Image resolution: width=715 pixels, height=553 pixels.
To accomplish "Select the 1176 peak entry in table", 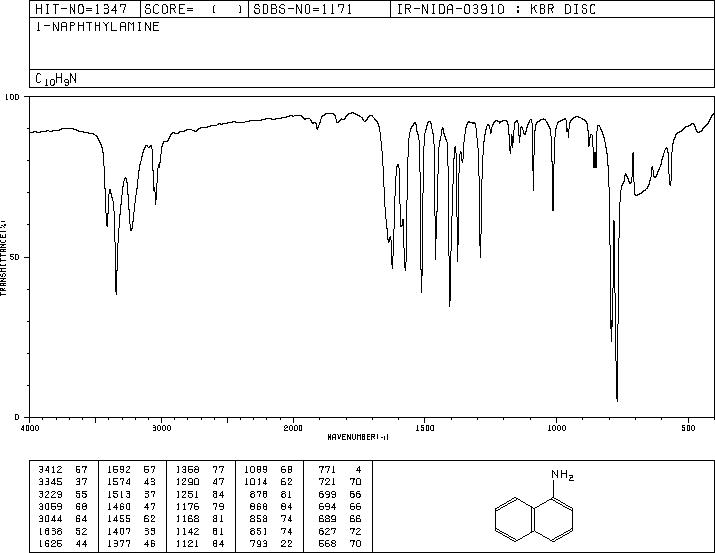I will point(200,506).
